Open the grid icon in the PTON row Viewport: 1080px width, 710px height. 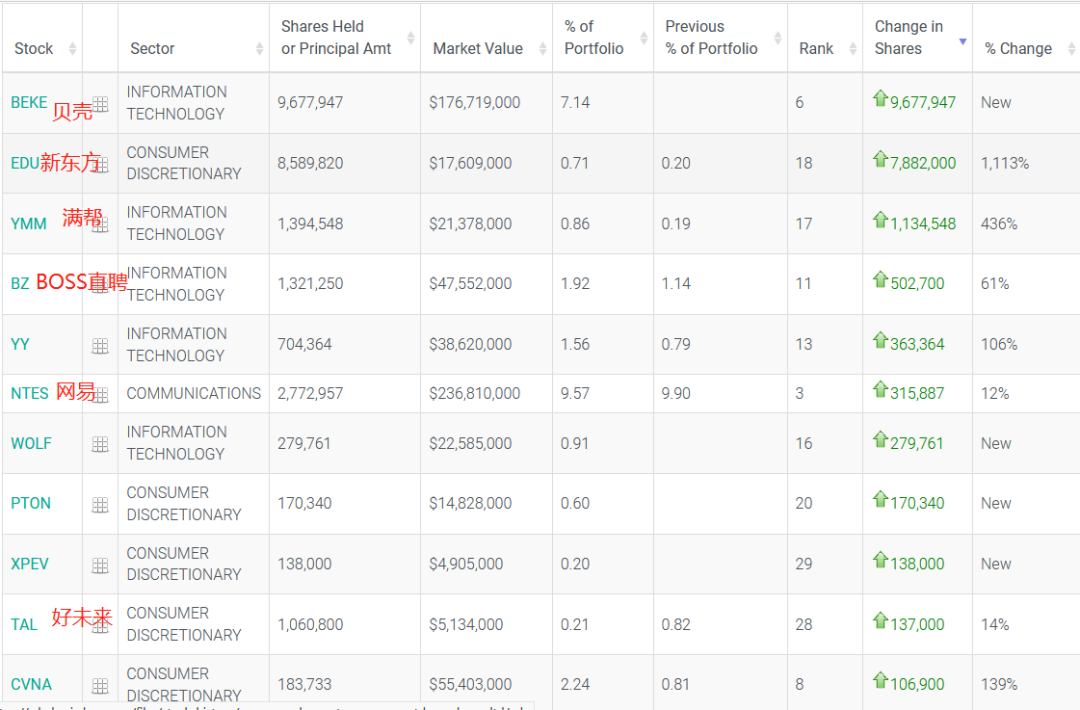pos(100,505)
